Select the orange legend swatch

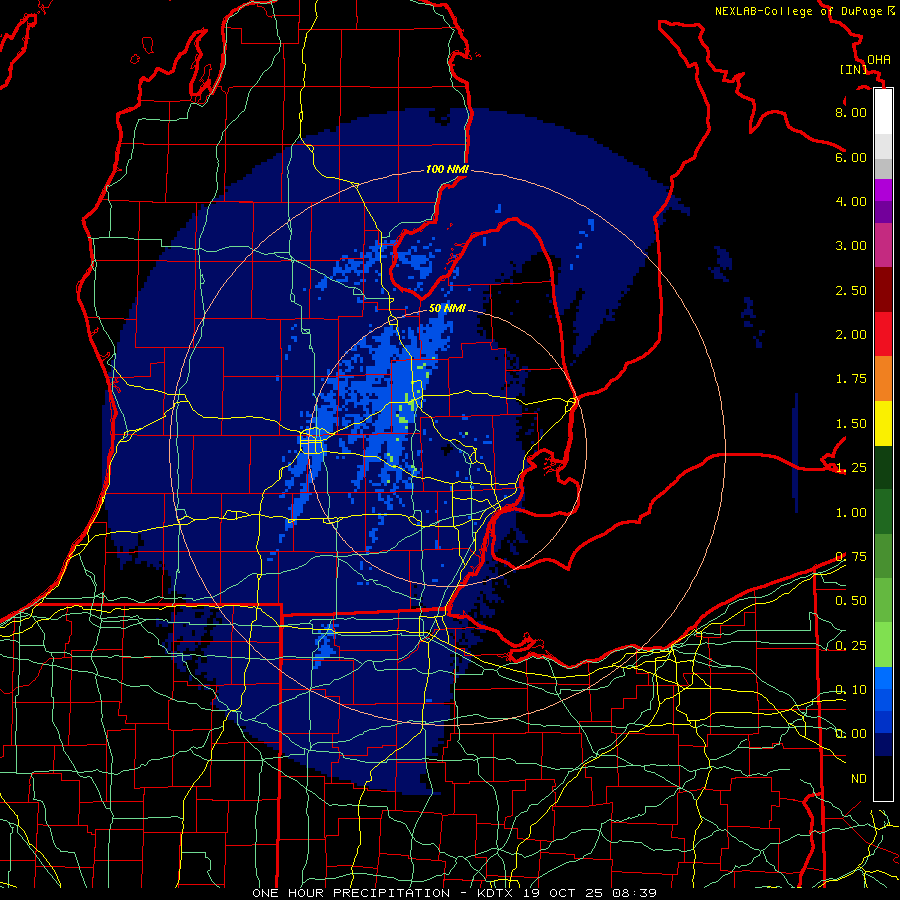[883, 379]
